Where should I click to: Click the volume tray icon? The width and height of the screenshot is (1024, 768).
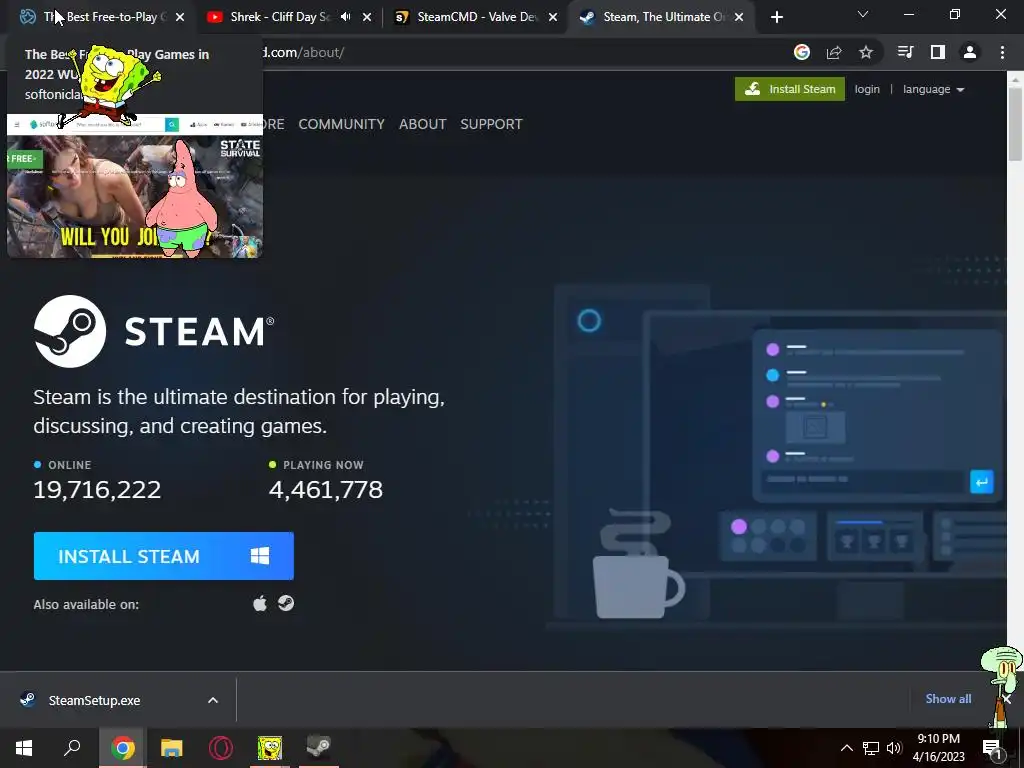click(894, 748)
